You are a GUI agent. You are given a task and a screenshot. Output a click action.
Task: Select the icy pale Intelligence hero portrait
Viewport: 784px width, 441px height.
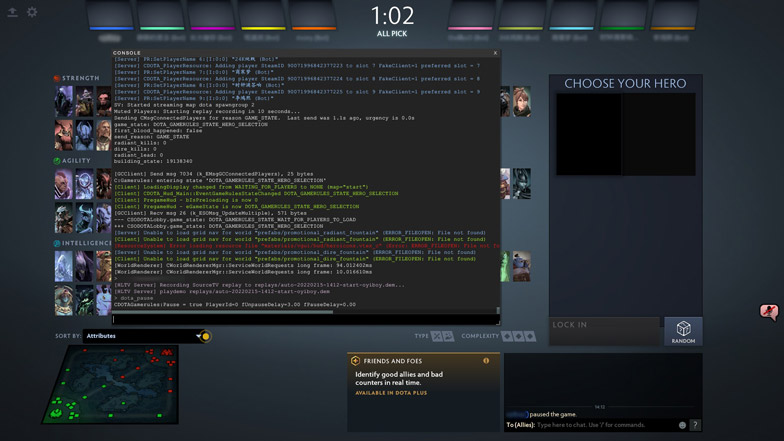64,266
